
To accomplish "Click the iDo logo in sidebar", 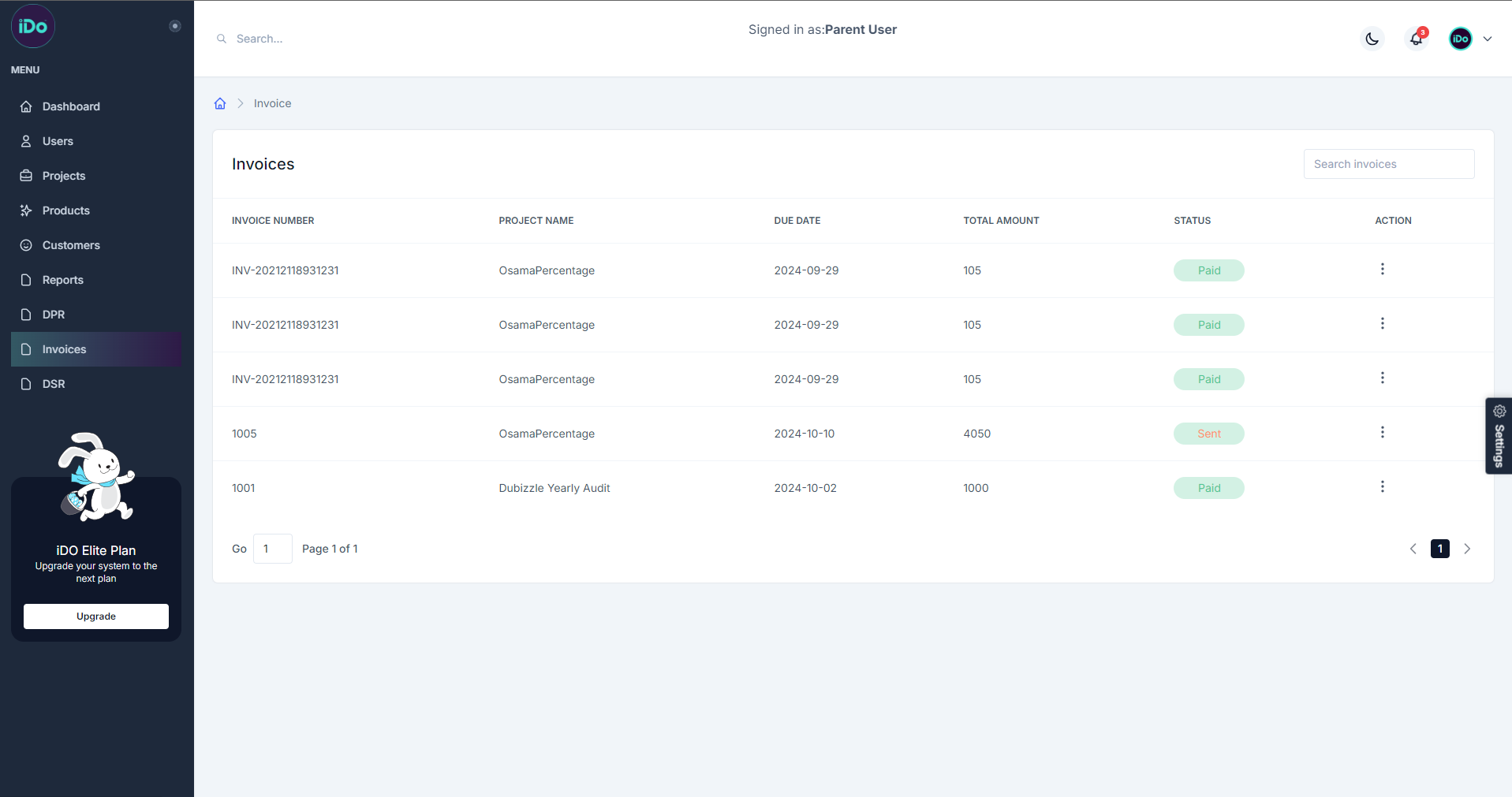I will point(33,27).
